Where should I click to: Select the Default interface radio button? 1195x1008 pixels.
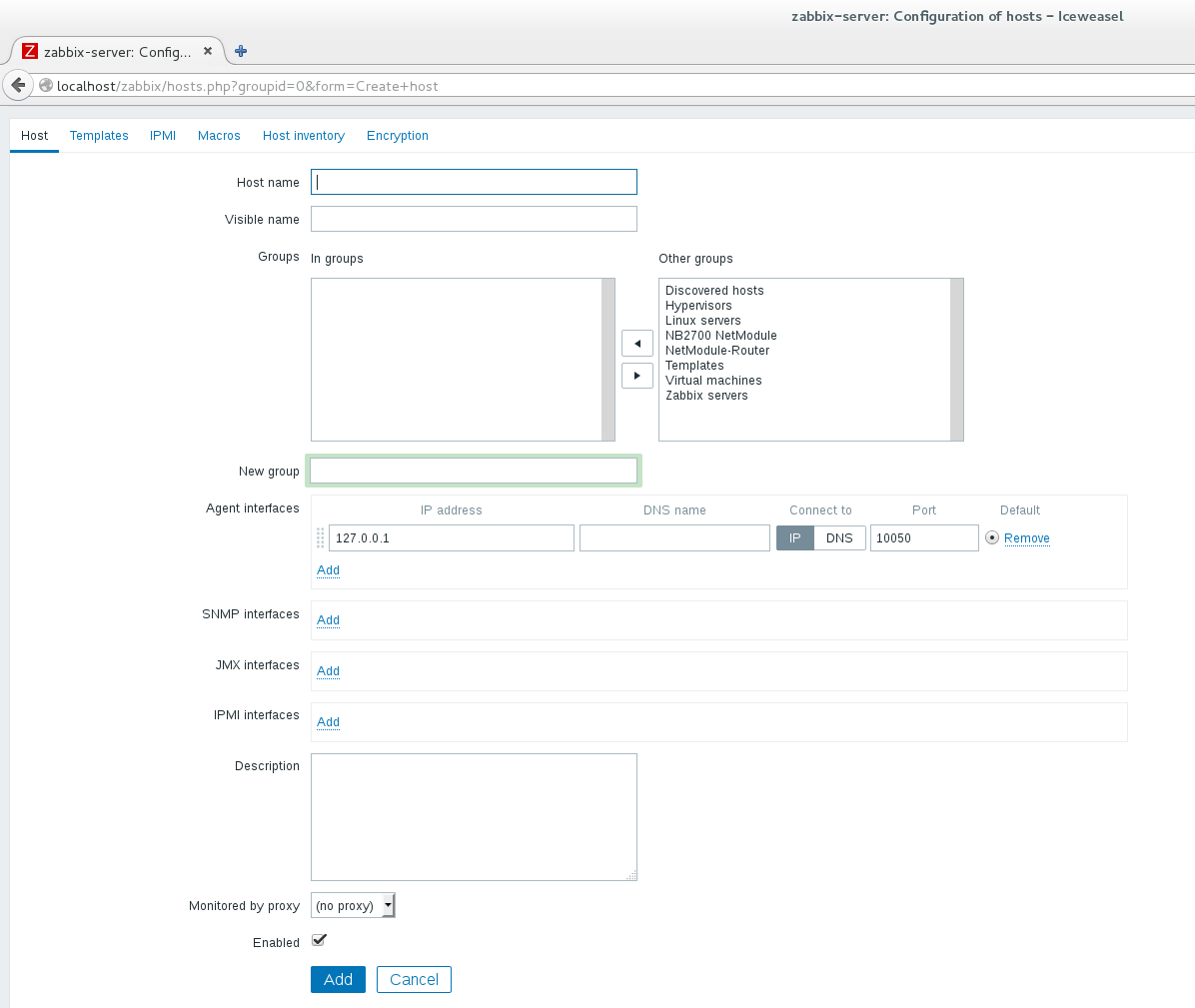point(992,537)
